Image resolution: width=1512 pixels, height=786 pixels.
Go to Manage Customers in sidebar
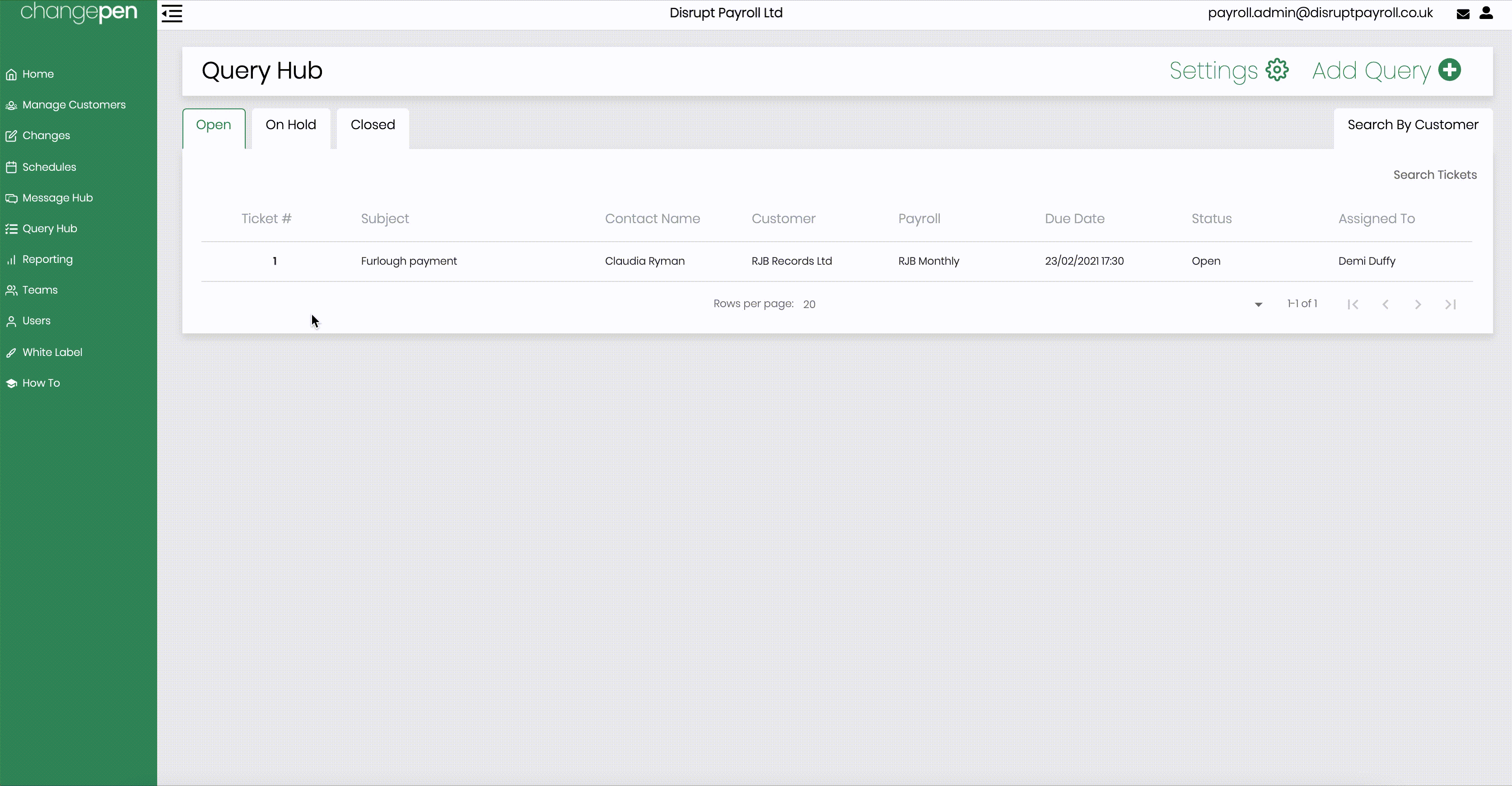[x=73, y=105]
